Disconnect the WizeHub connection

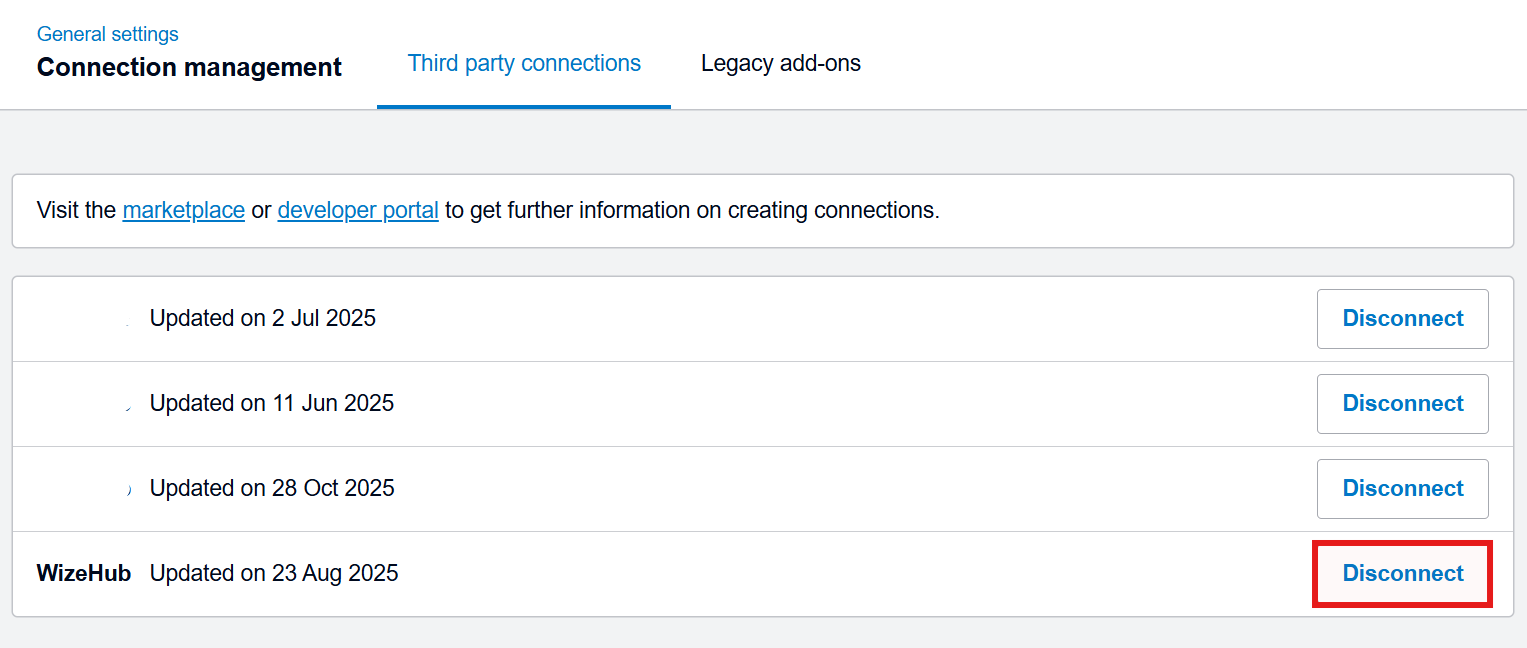coord(1402,574)
